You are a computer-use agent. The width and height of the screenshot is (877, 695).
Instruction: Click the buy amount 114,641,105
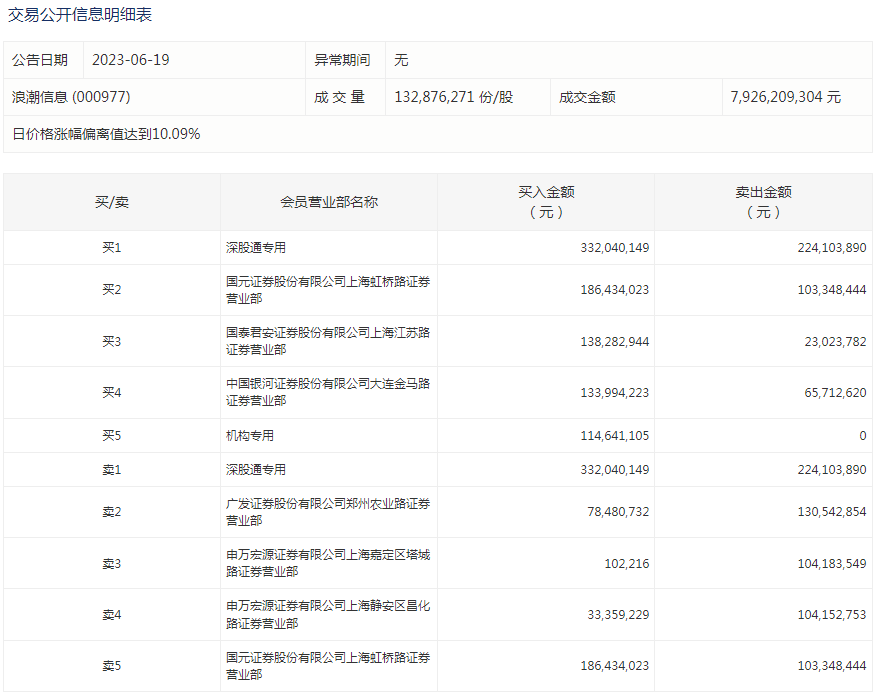[614, 436]
